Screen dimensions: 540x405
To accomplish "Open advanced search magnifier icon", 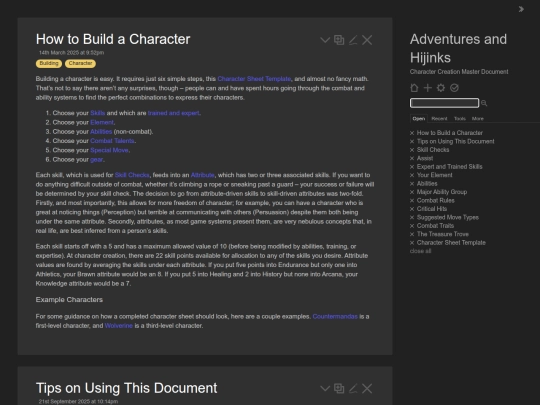I will click(484, 103).
